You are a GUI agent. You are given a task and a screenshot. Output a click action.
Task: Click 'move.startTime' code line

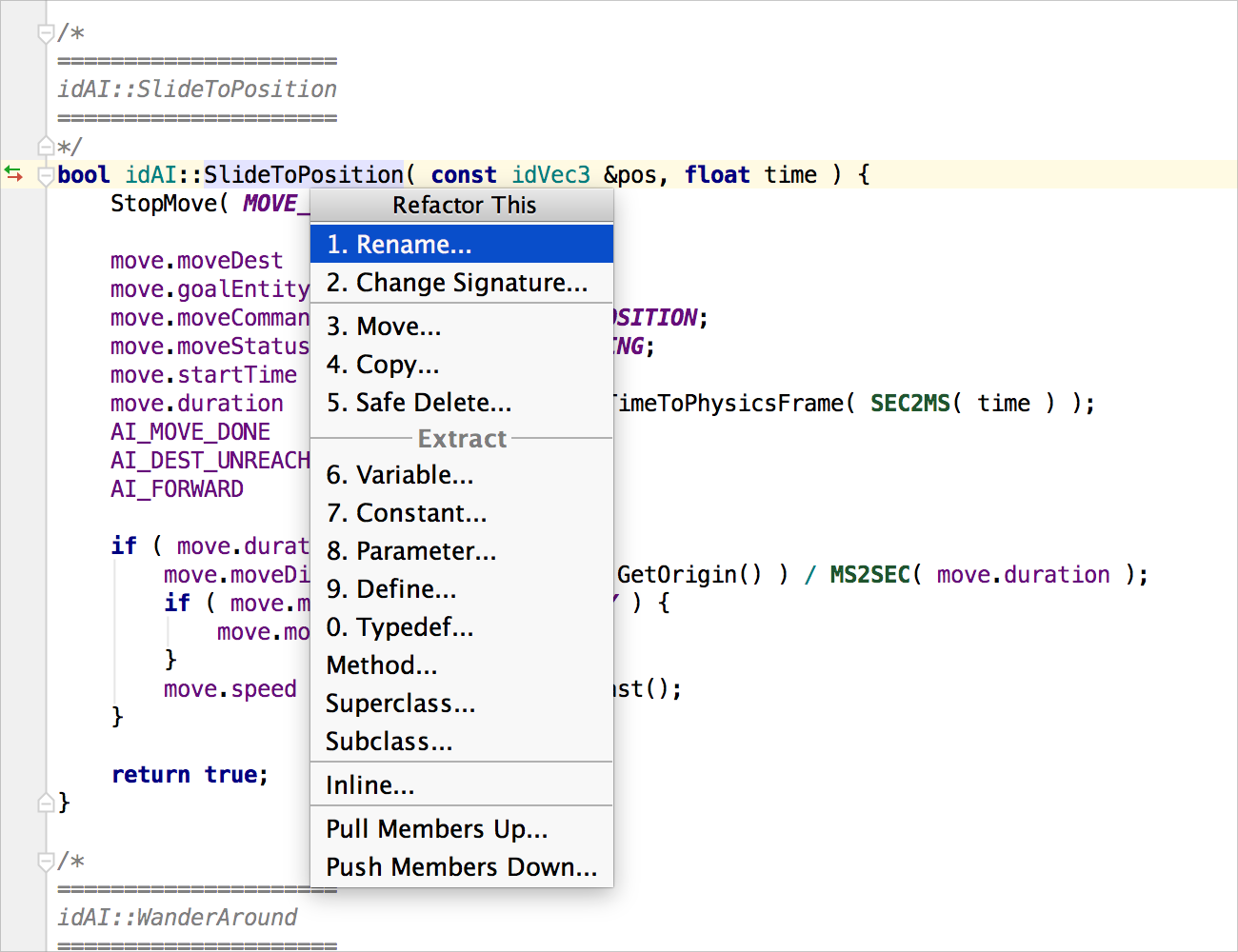point(203,375)
